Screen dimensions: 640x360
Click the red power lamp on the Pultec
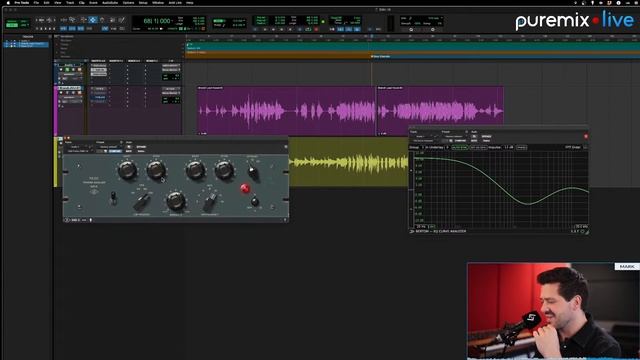click(244, 189)
